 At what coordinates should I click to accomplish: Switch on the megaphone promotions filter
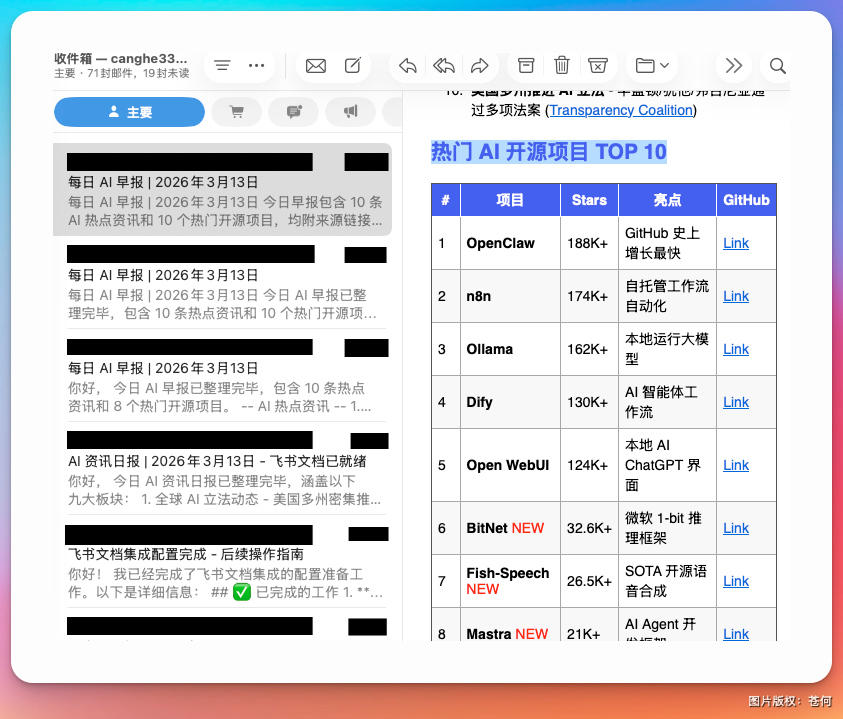click(x=350, y=111)
